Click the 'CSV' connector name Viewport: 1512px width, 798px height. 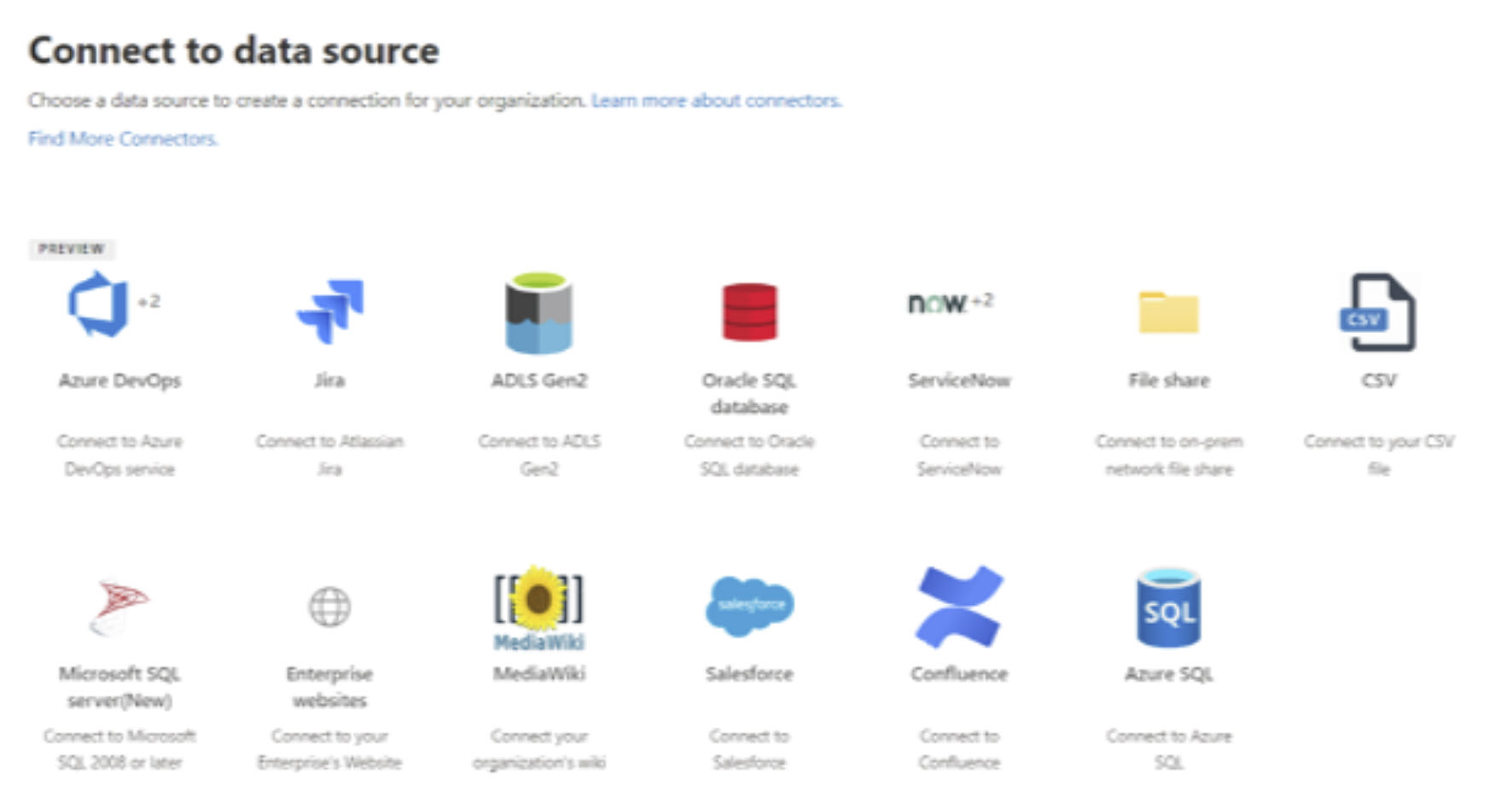point(1379,381)
